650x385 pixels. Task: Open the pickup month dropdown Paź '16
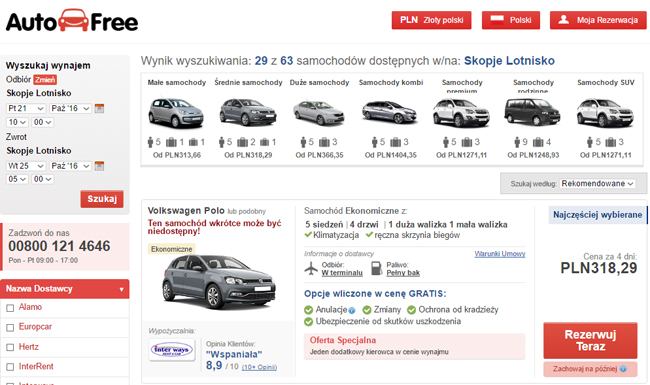[70, 109]
